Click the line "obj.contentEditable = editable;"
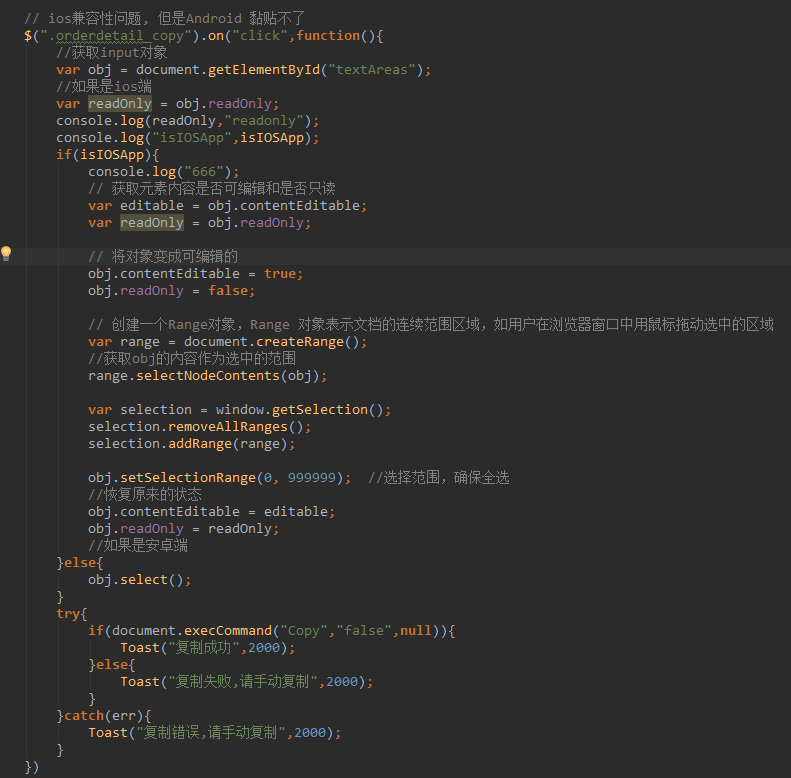 211,512
